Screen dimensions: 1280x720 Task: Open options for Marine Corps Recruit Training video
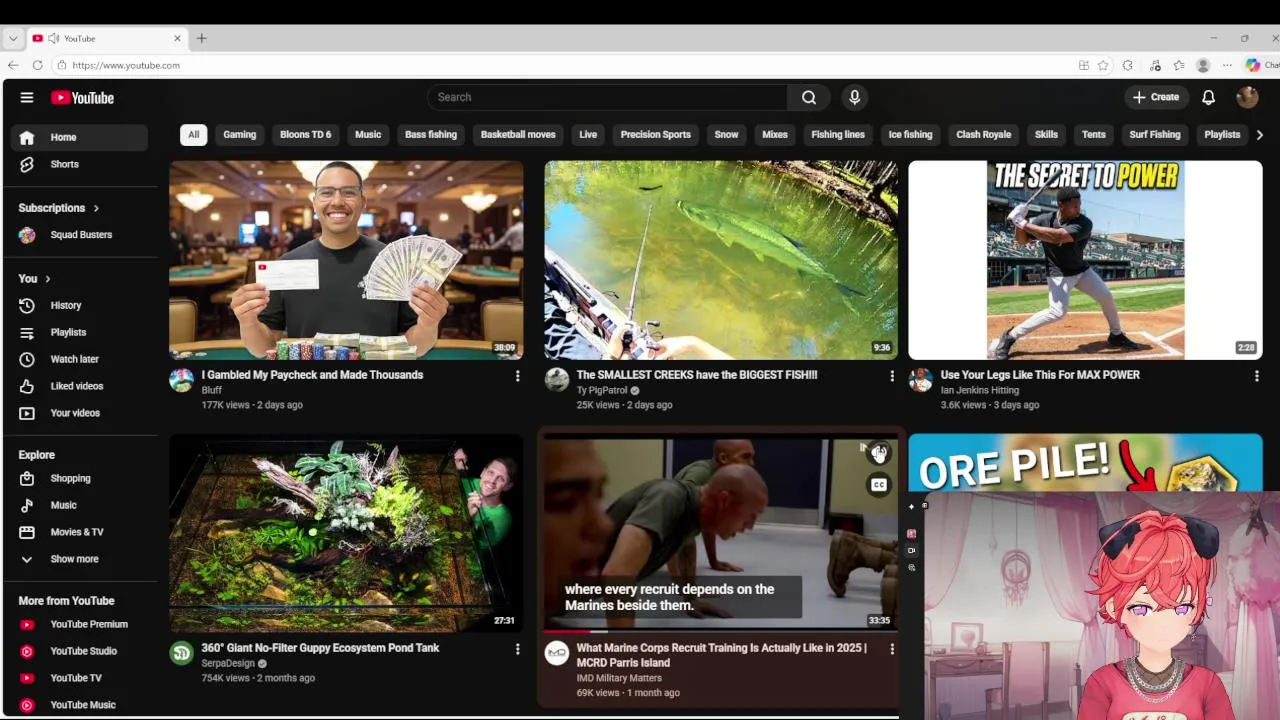pos(892,649)
